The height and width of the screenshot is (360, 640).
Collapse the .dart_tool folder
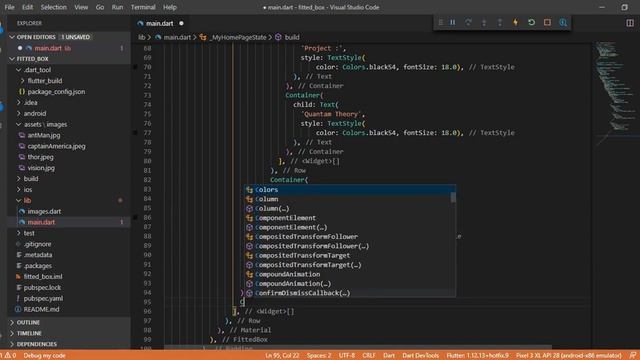(x=18, y=70)
